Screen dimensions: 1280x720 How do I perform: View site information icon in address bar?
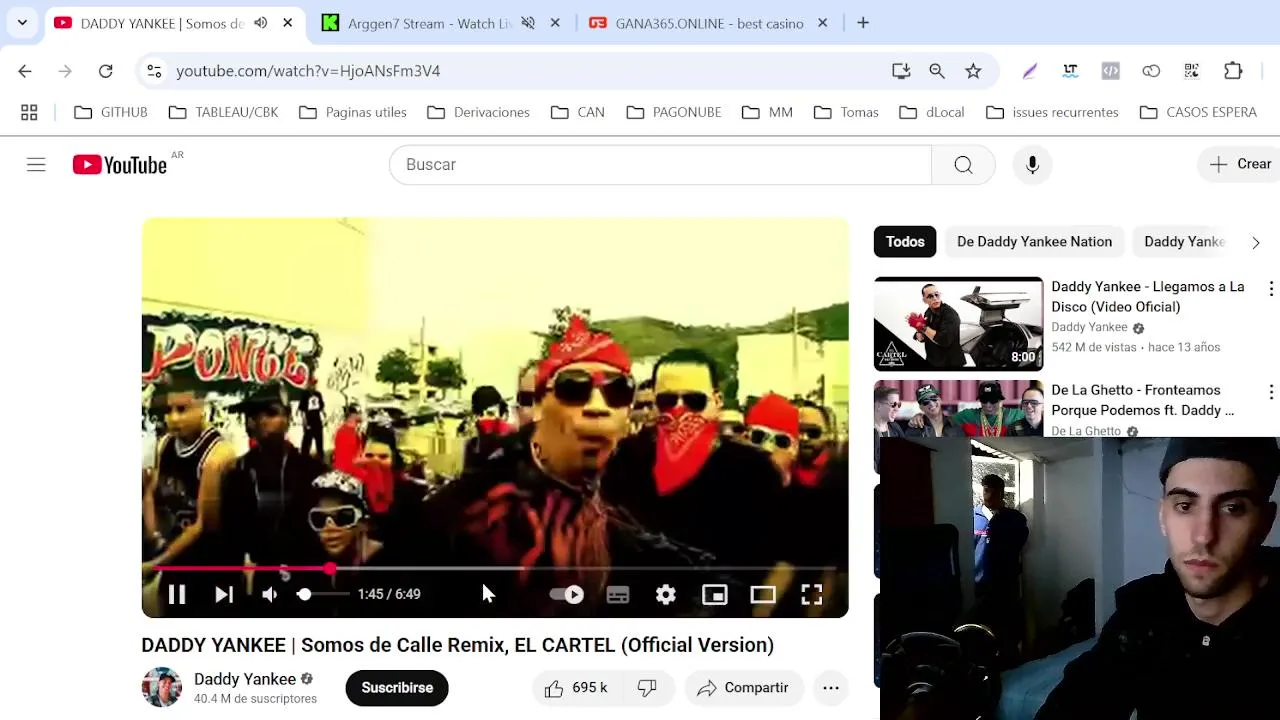(154, 71)
